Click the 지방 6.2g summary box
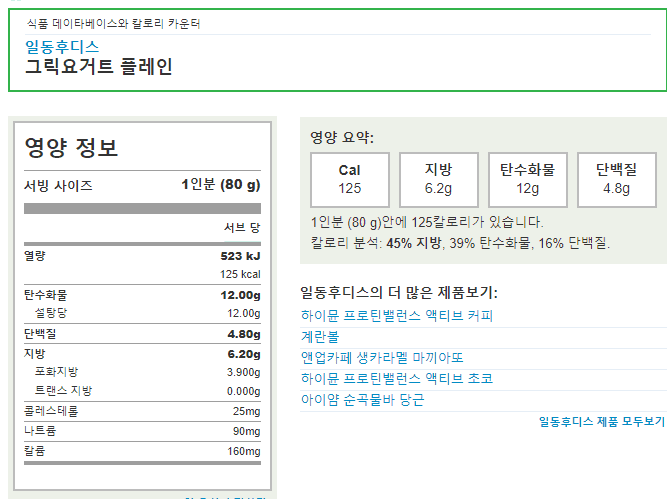 click(x=439, y=180)
